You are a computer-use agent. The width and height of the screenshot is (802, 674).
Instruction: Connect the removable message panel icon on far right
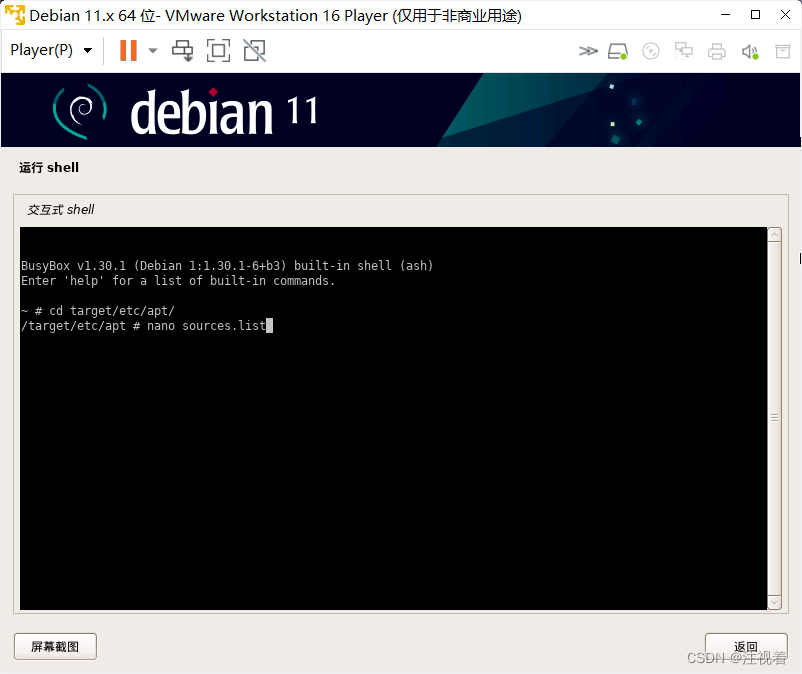pyautogui.click(x=784, y=50)
